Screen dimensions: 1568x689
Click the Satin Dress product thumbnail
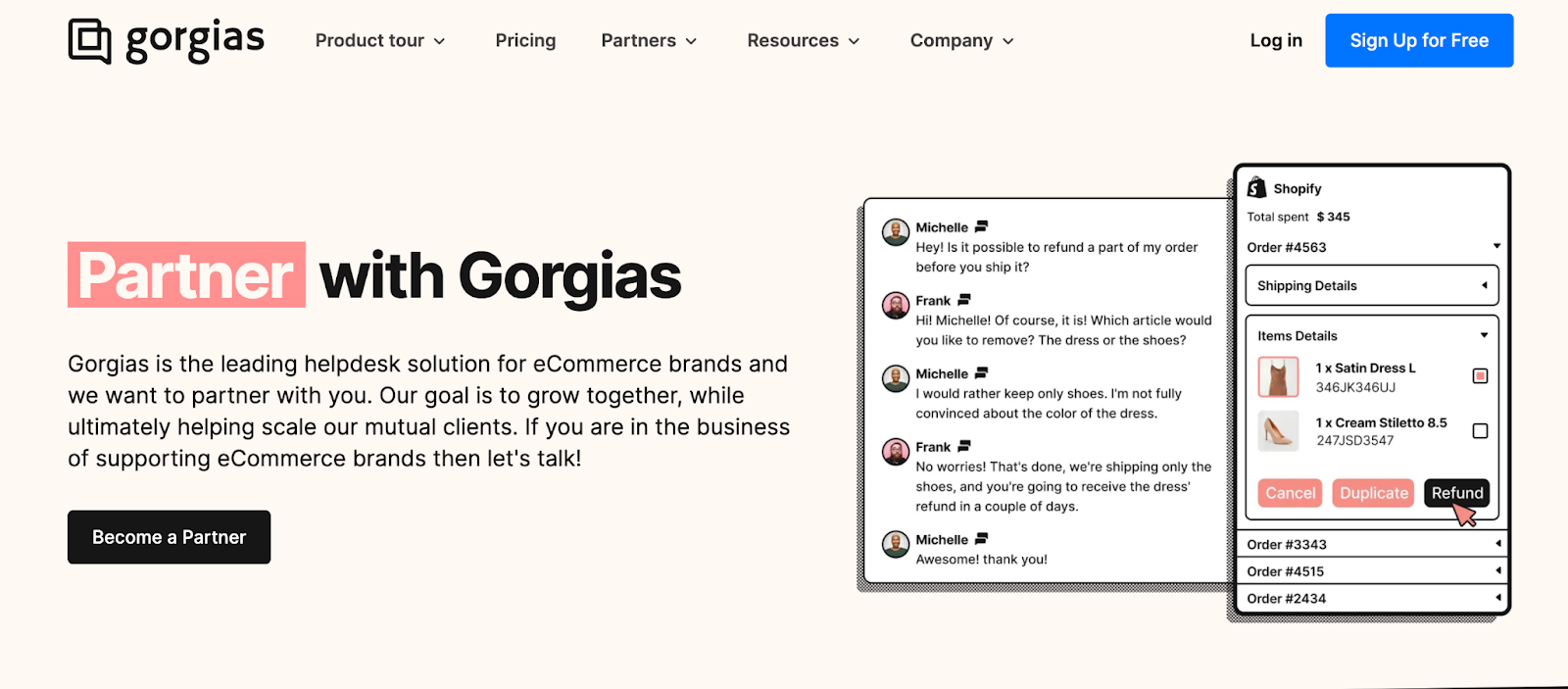coord(1277,376)
